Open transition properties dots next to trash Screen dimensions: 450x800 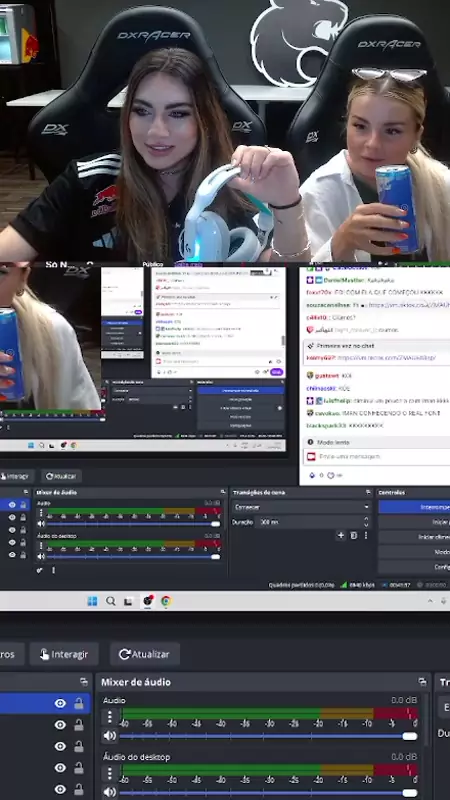365,535
